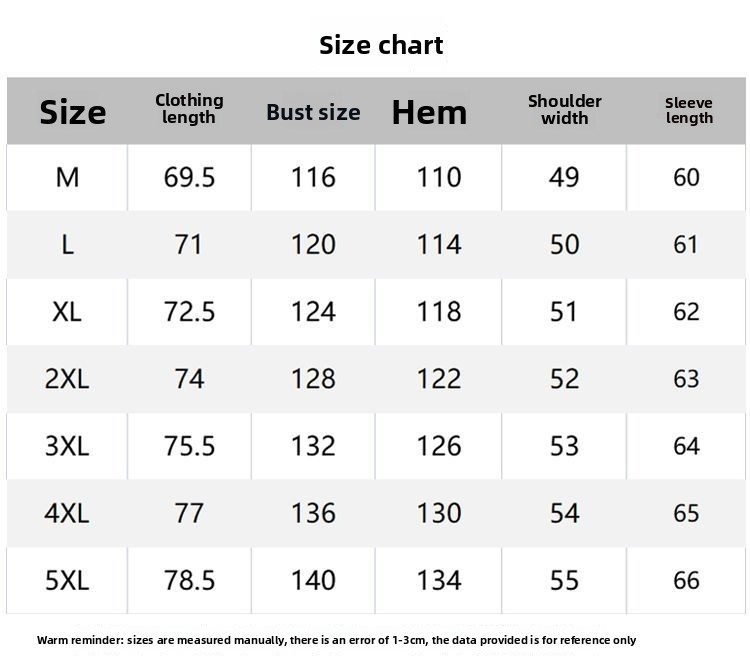
Task: Click the Shoulder width column header
Action: coord(564,109)
